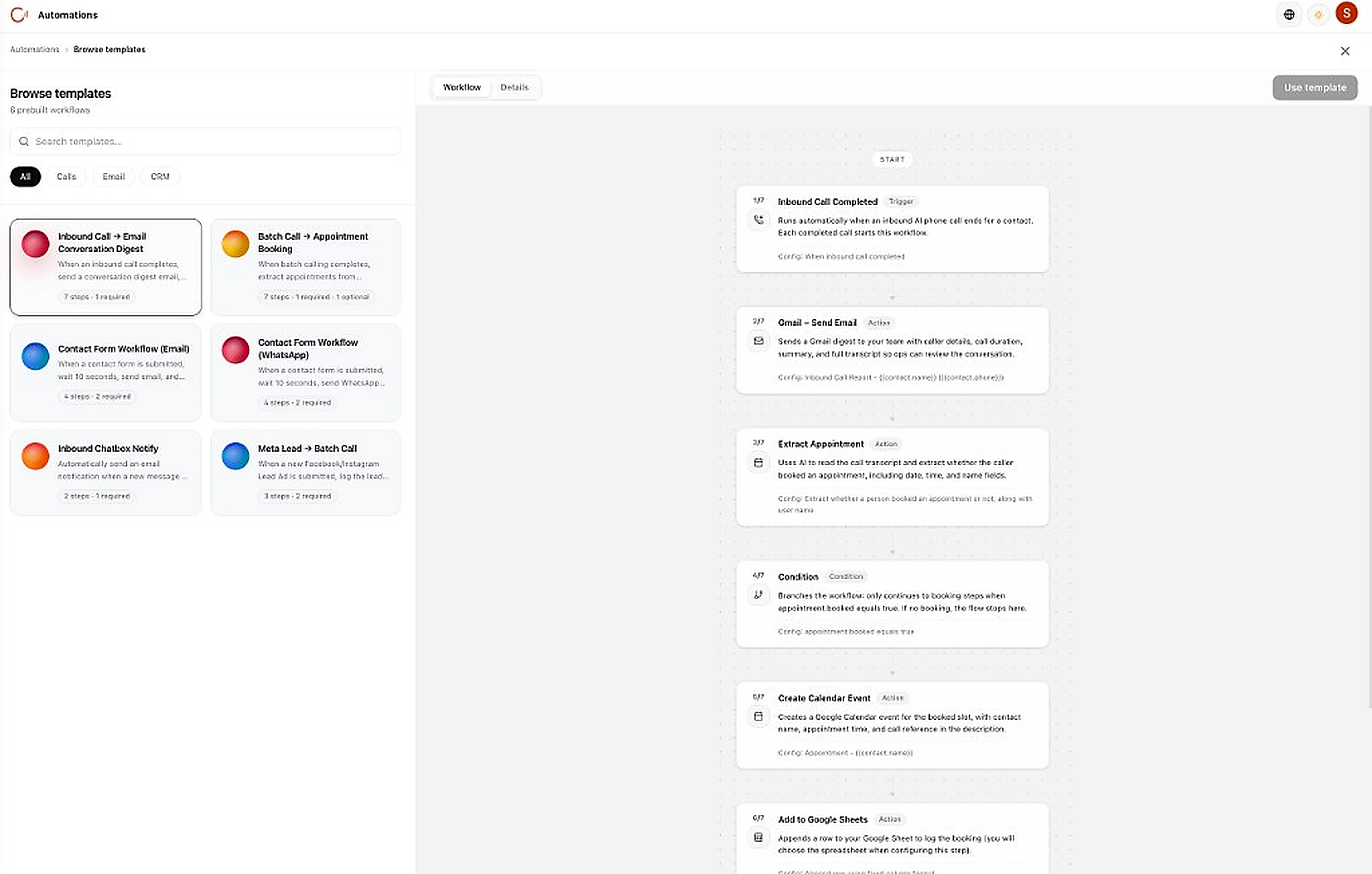Filter templates by Calls

pyautogui.click(x=66, y=176)
